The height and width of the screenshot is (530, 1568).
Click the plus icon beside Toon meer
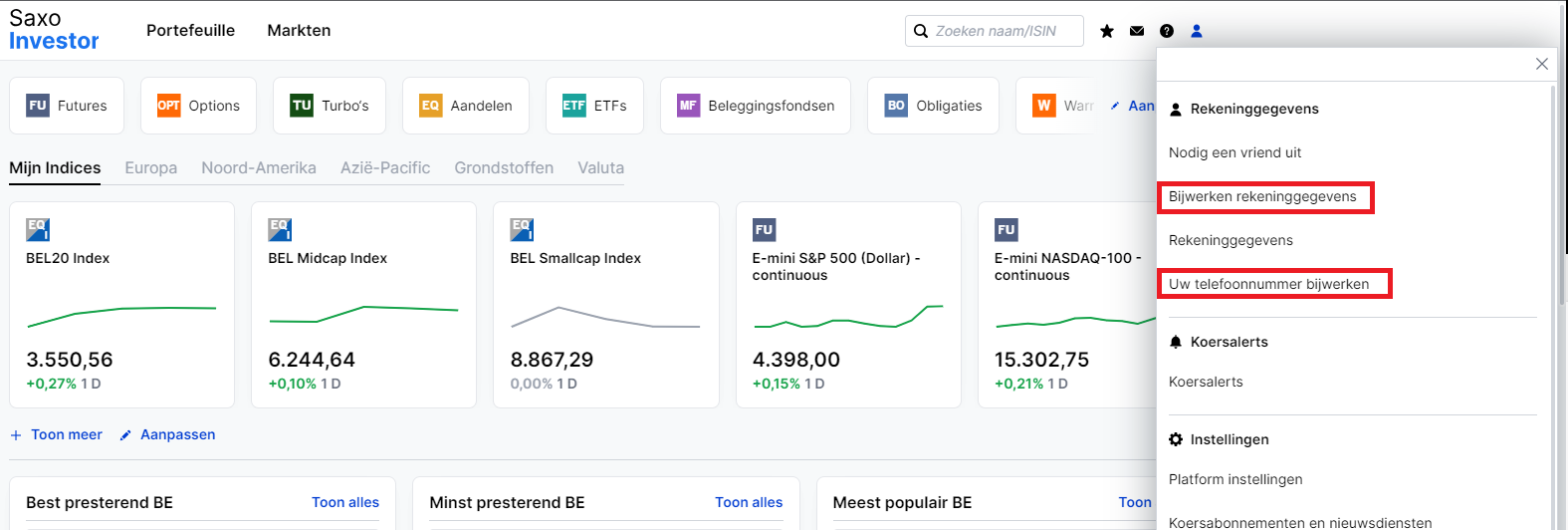(x=16, y=435)
